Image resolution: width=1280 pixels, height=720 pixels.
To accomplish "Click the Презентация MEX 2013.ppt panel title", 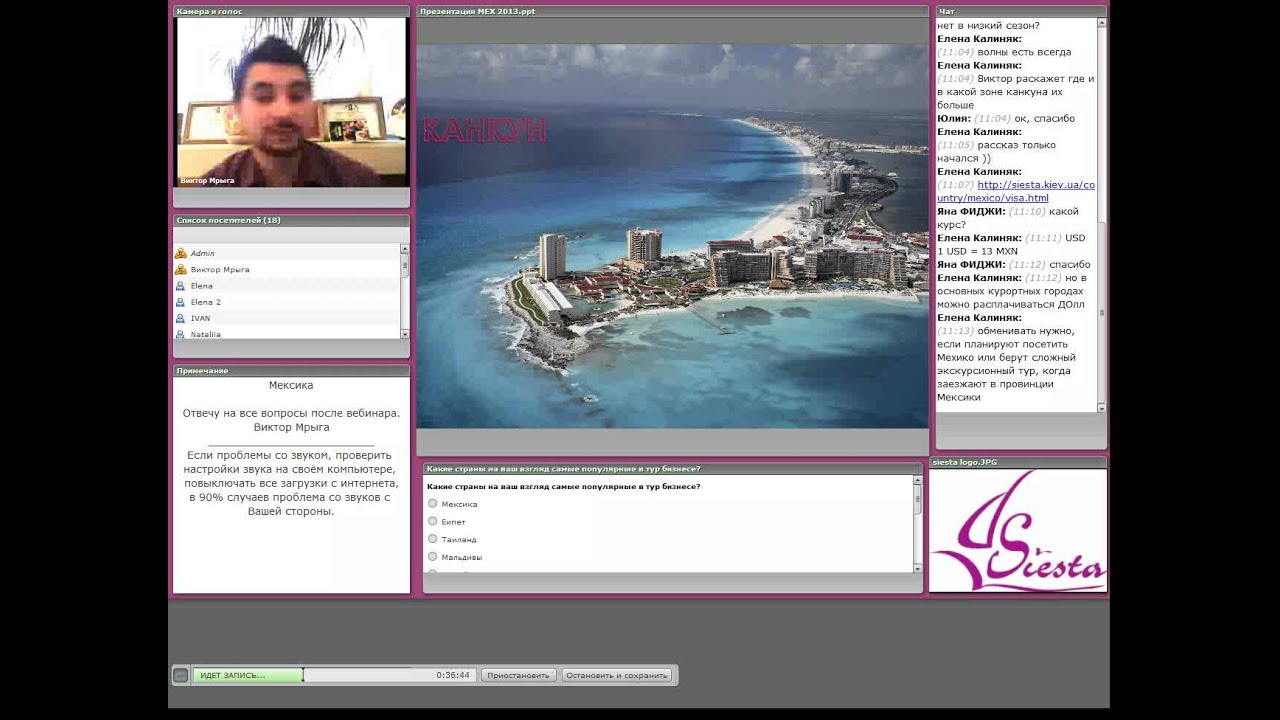I will tap(477, 11).
